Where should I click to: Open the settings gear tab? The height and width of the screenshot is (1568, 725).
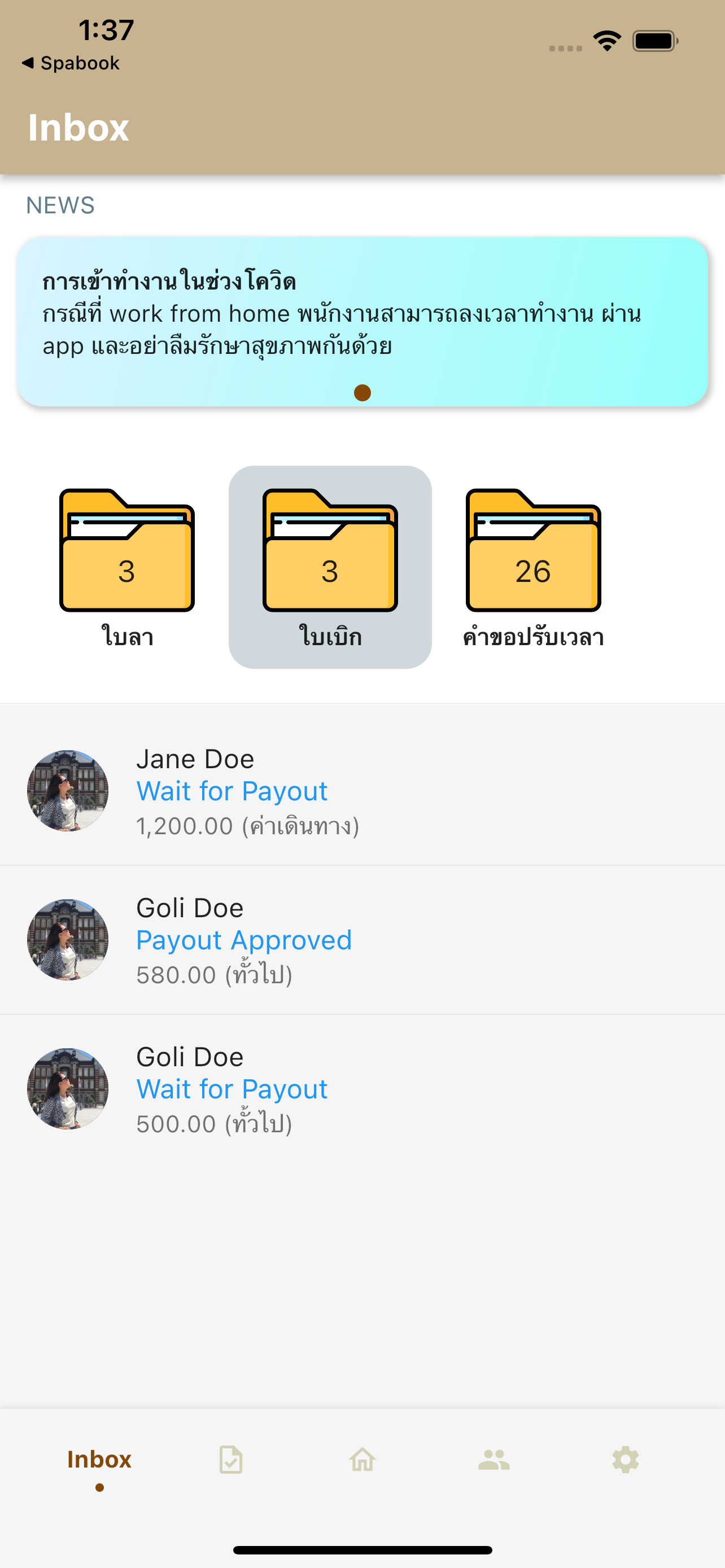(x=625, y=1460)
